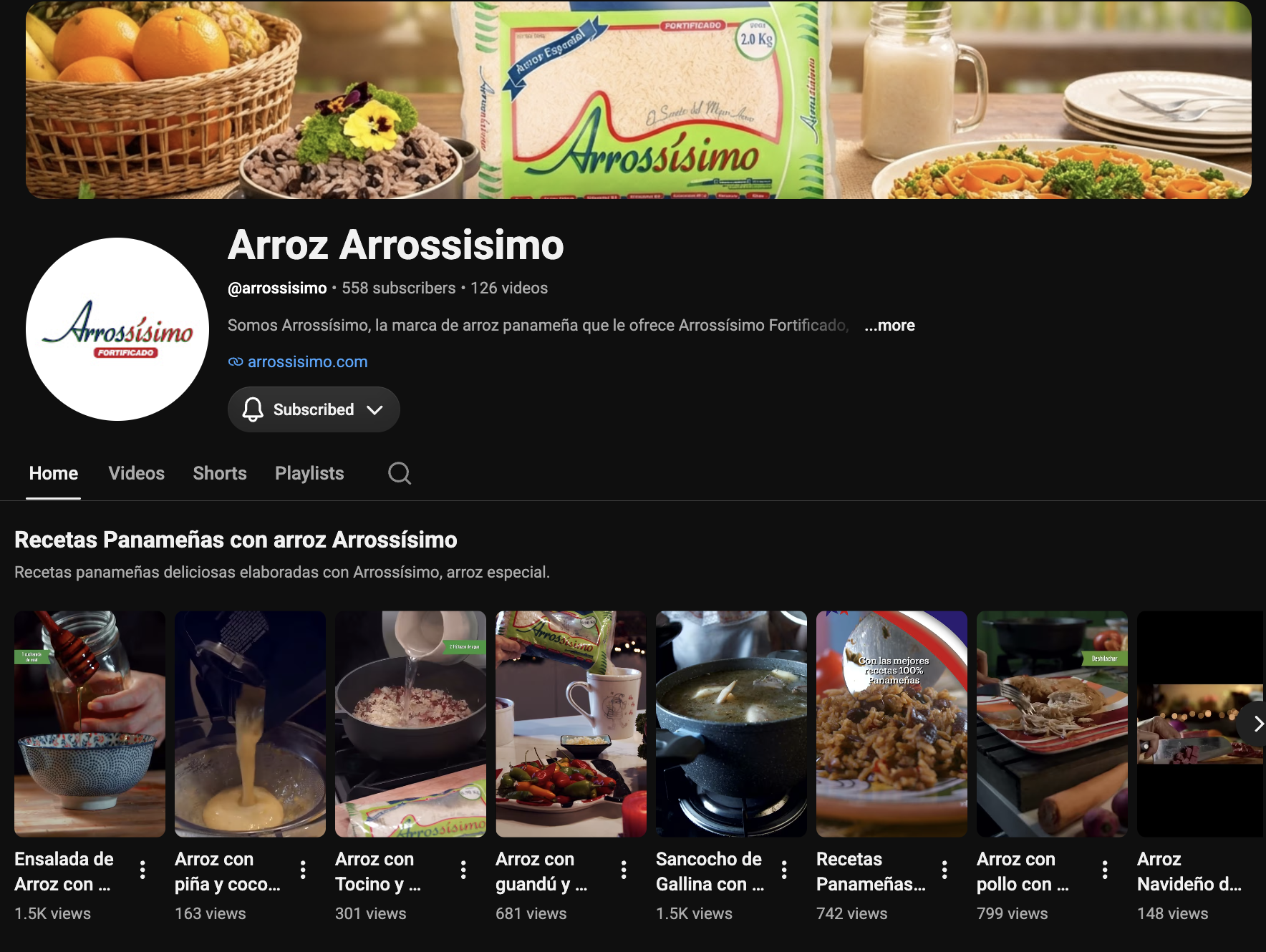Click the 126 videos count
This screenshot has width=1266, height=952.
[x=509, y=288]
